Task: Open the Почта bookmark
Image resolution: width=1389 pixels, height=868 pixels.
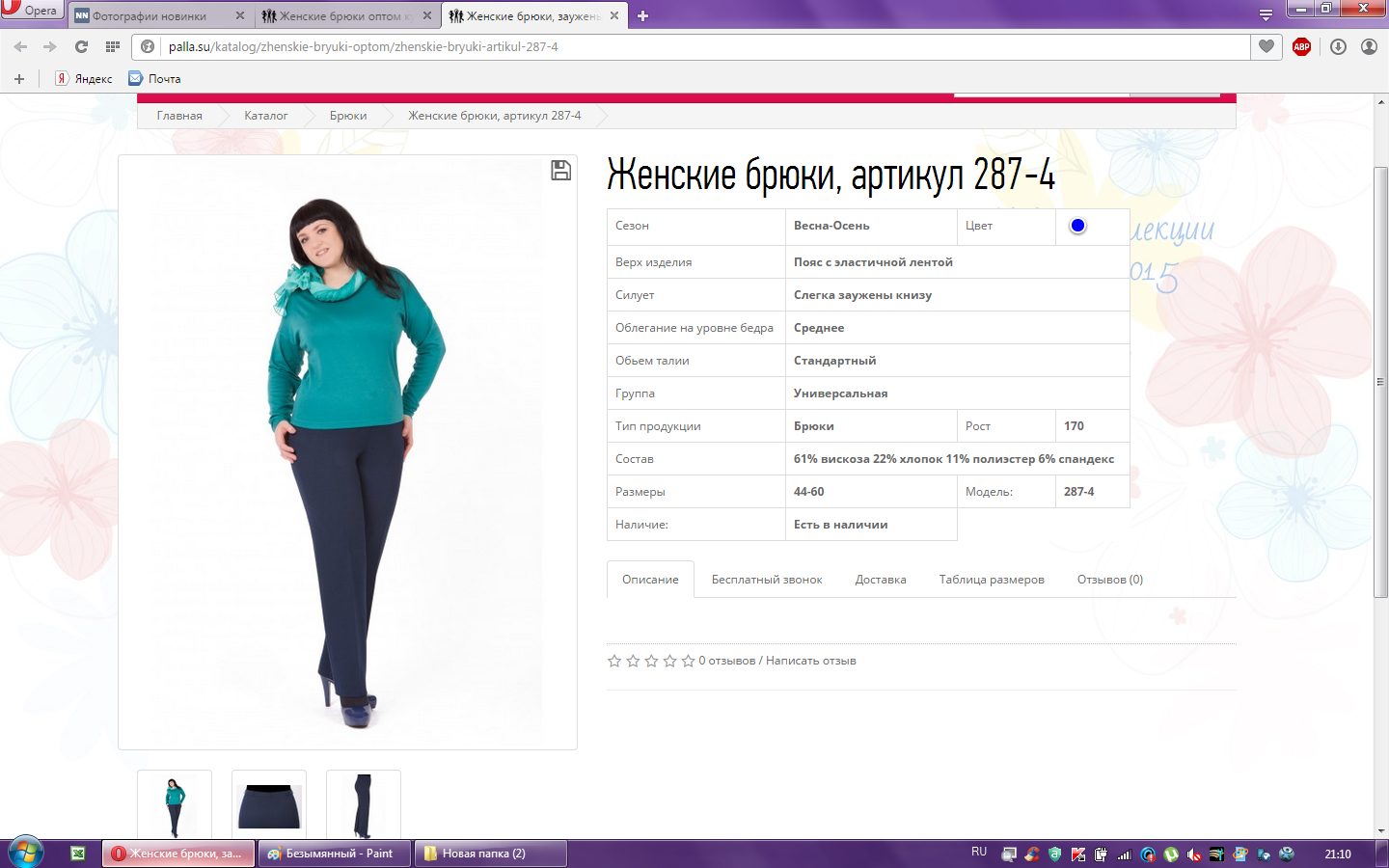Action: point(154,79)
